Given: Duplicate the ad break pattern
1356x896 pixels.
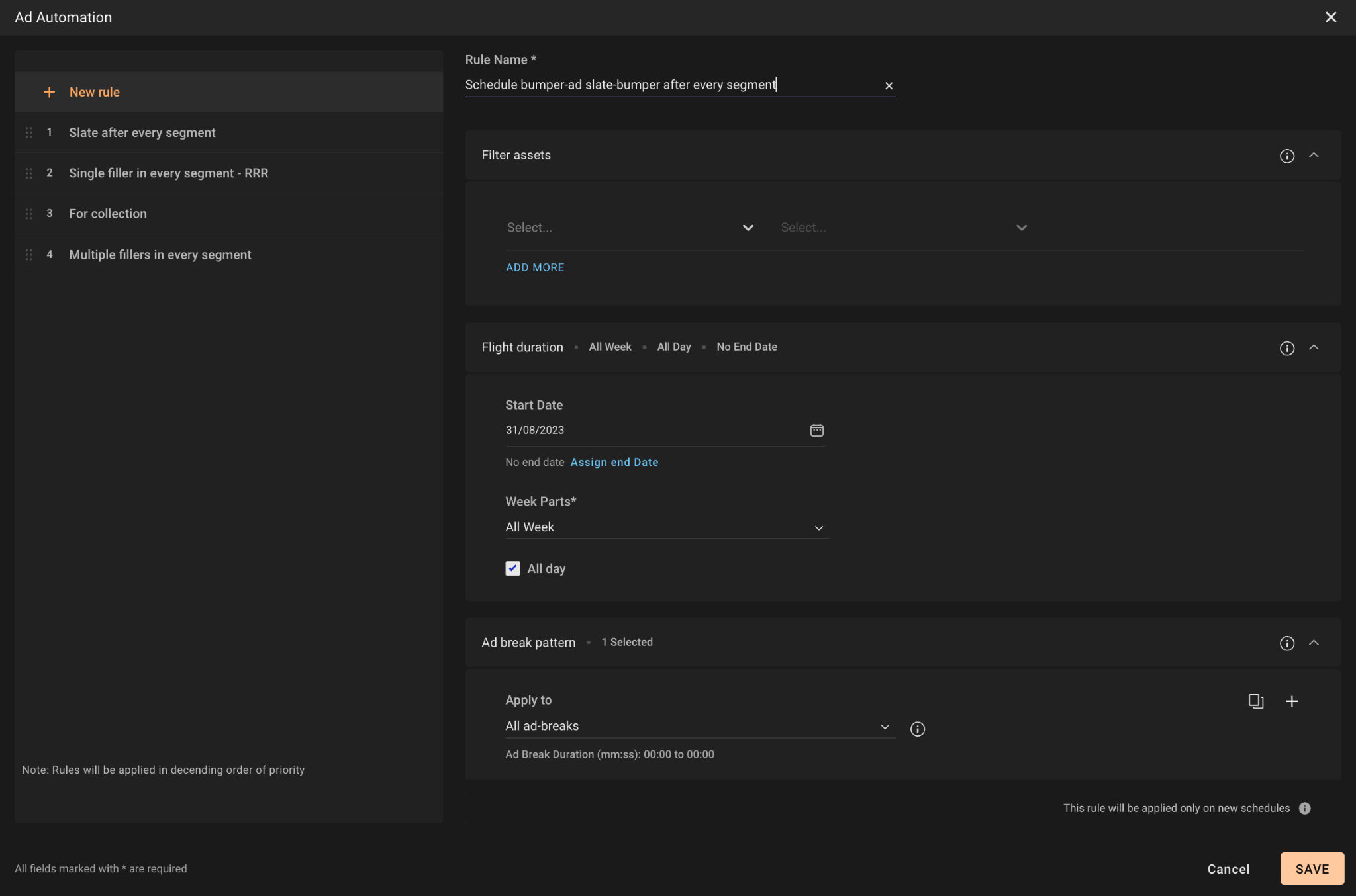Looking at the screenshot, I should click(x=1255, y=701).
